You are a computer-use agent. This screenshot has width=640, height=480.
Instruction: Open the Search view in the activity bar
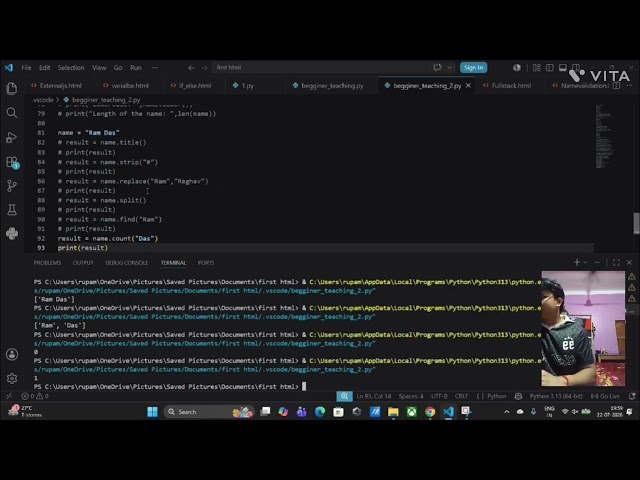tap(12, 113)
